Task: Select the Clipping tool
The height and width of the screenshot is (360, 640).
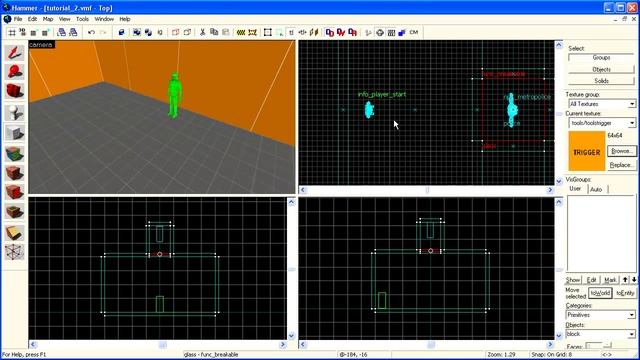Action: 15,233
